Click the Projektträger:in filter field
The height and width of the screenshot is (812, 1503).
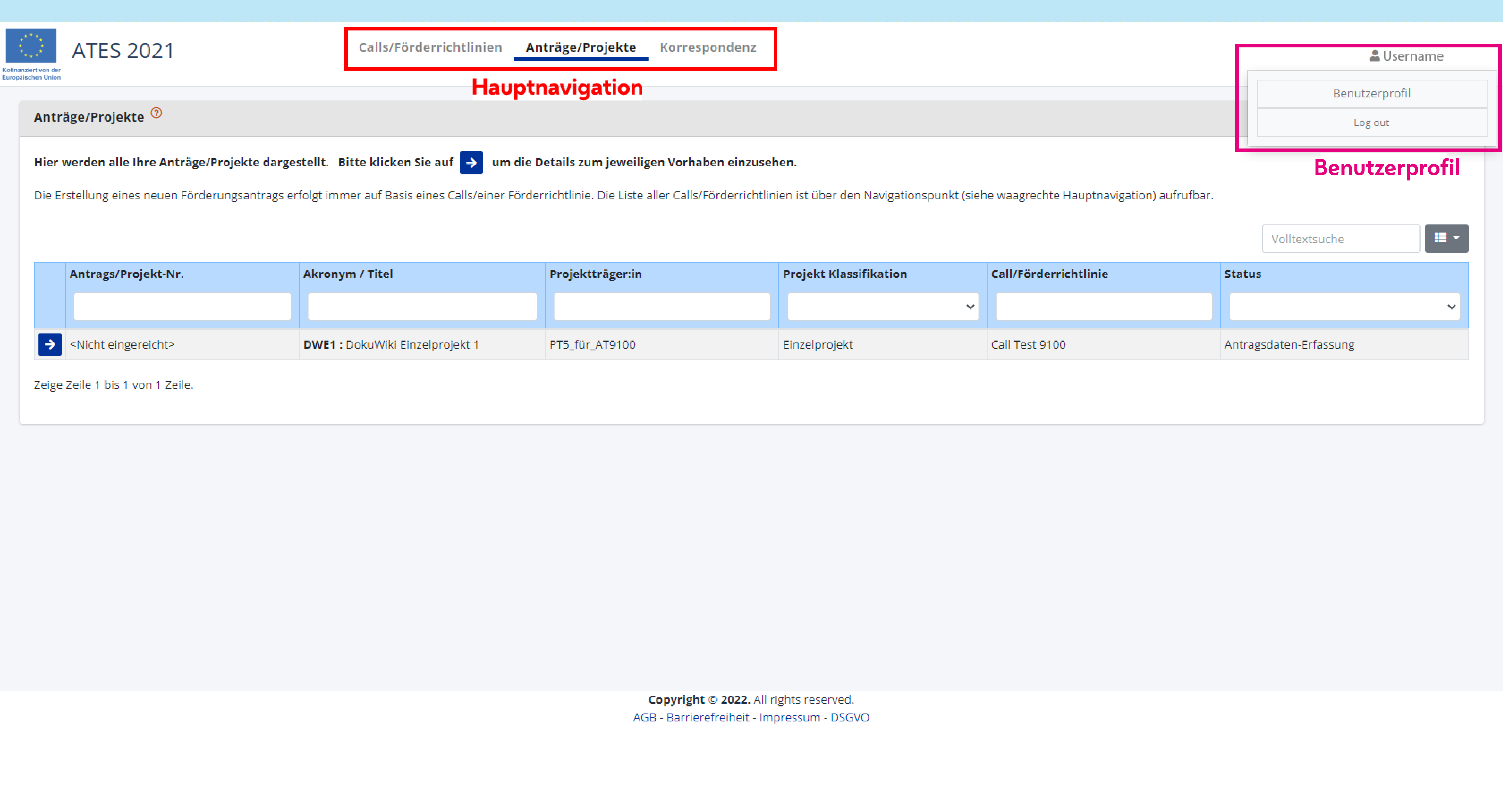click(662, 307)
